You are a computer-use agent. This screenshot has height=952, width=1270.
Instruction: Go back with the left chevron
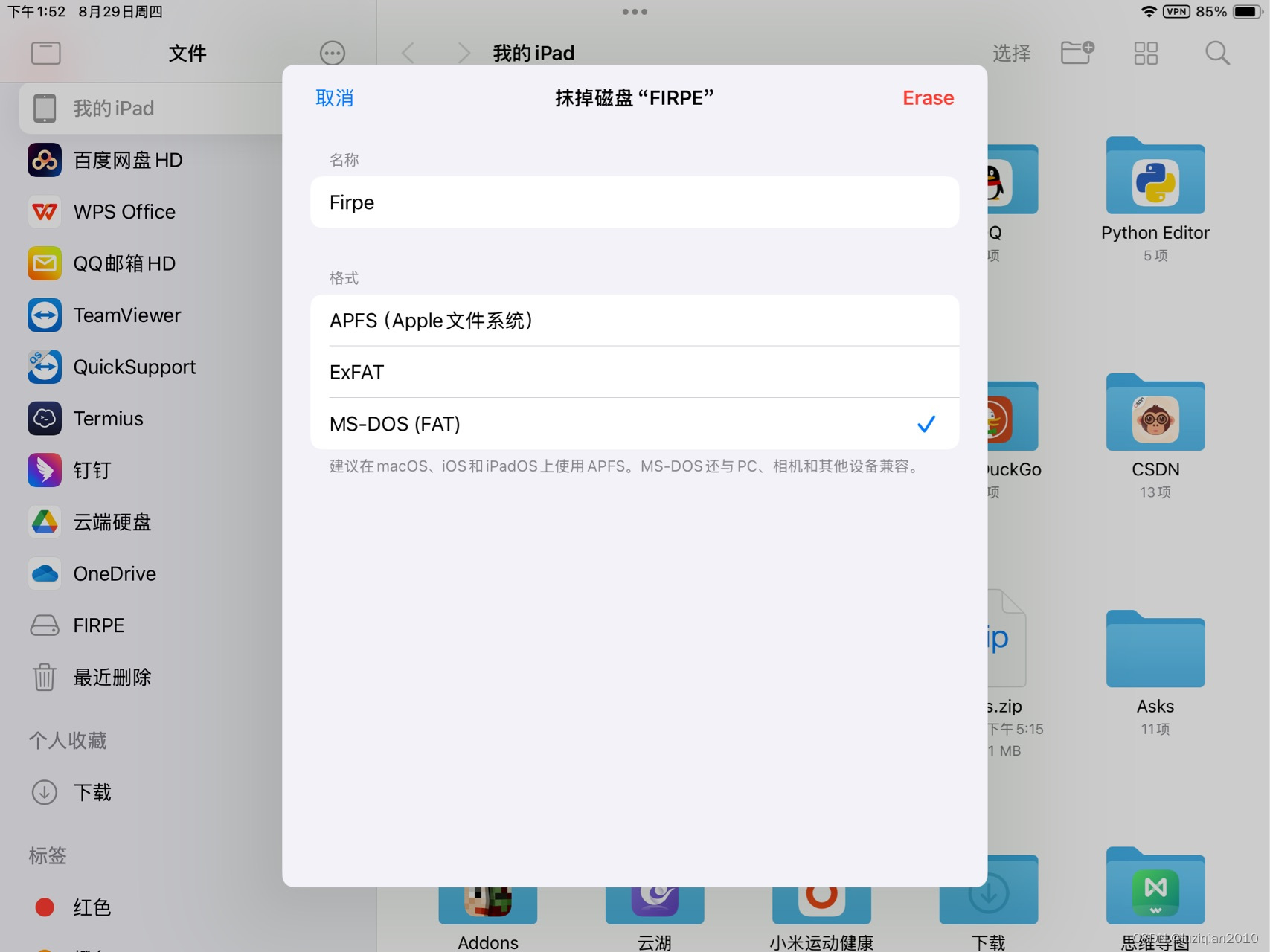[x=408, y=53]
